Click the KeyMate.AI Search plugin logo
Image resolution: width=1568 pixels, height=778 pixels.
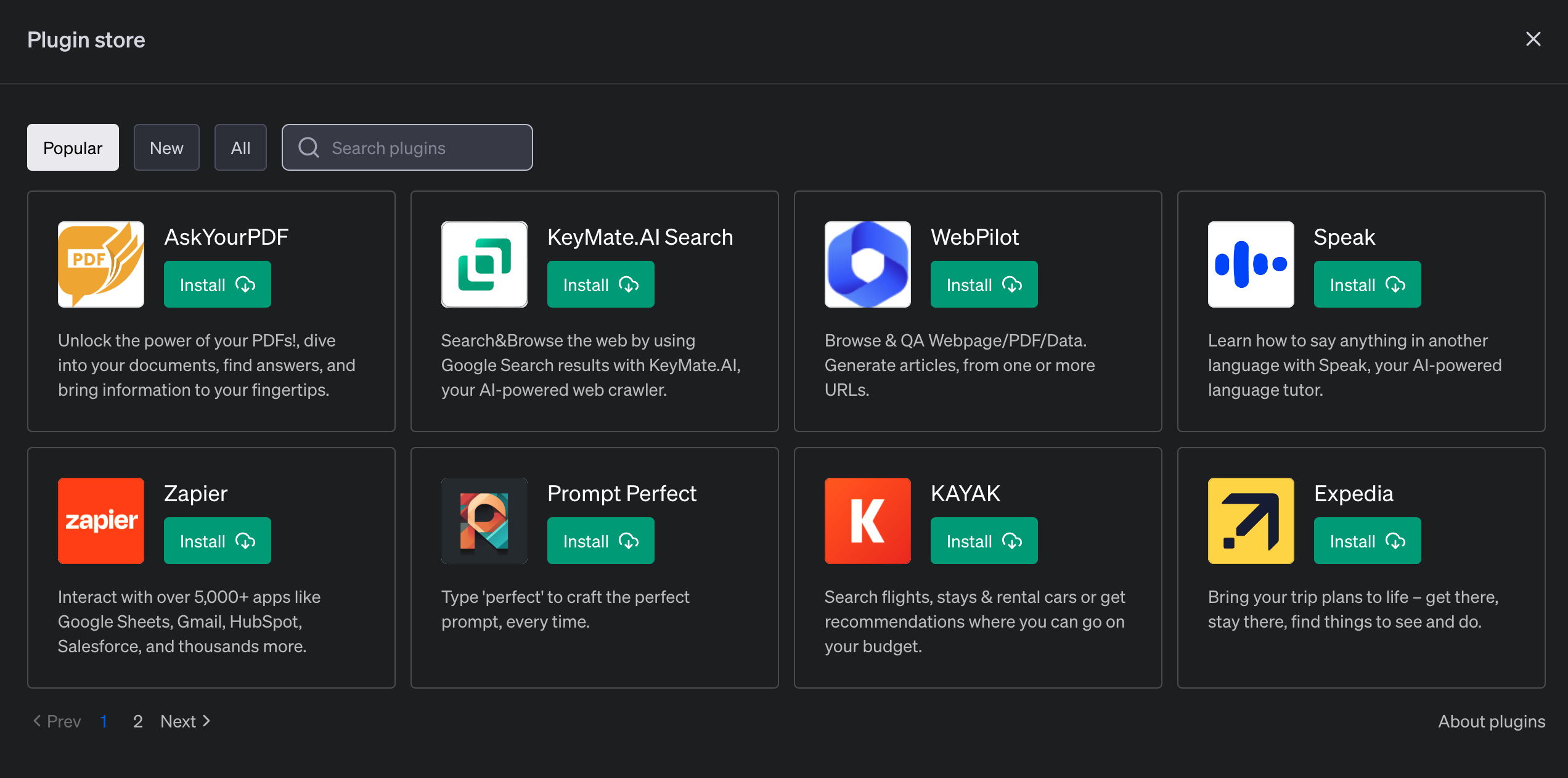[484, 264]
